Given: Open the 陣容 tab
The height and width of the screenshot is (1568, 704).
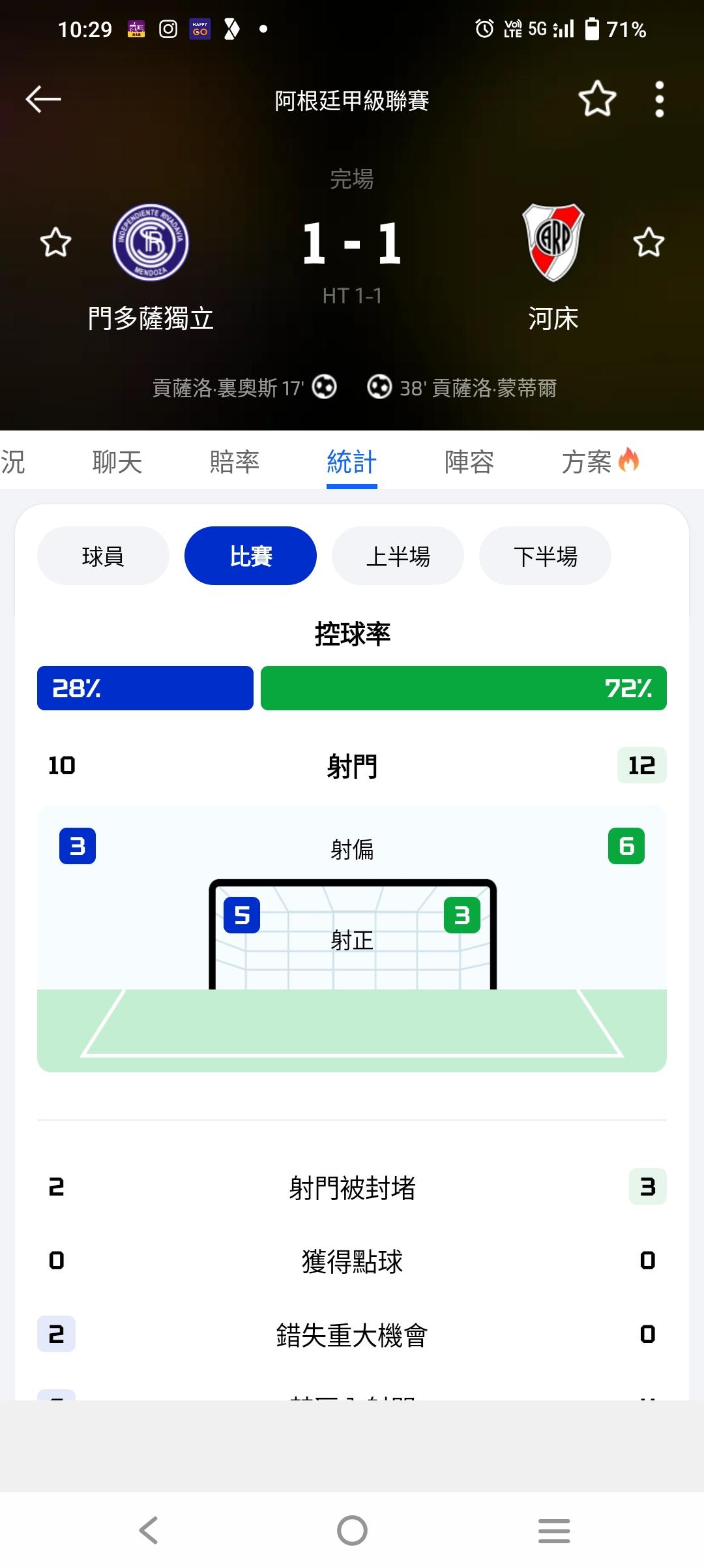Looking at the screenshot, I should (469, 462).
